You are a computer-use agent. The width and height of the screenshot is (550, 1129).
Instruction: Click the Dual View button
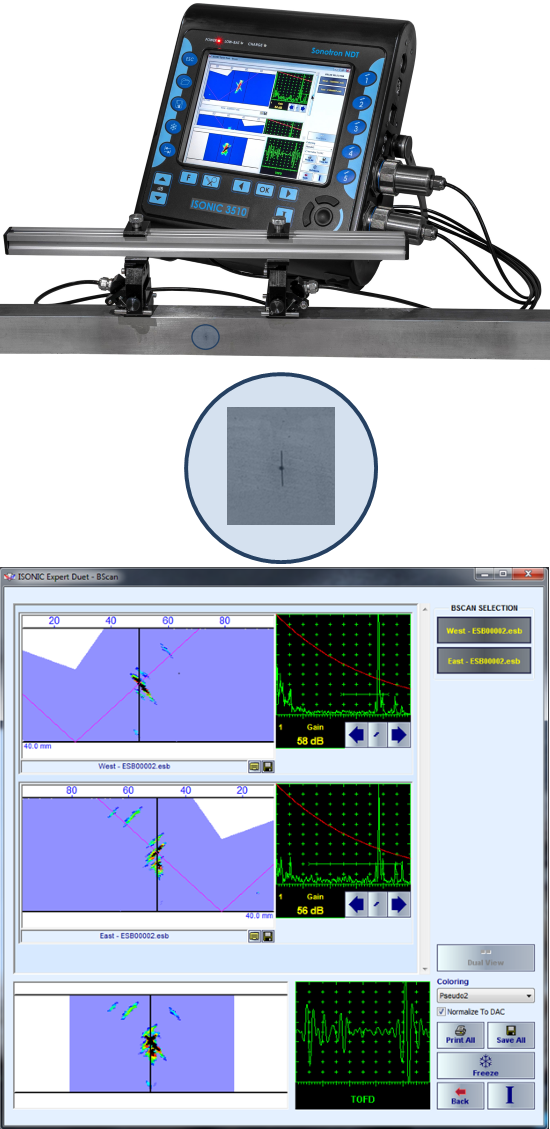point(486,958)
